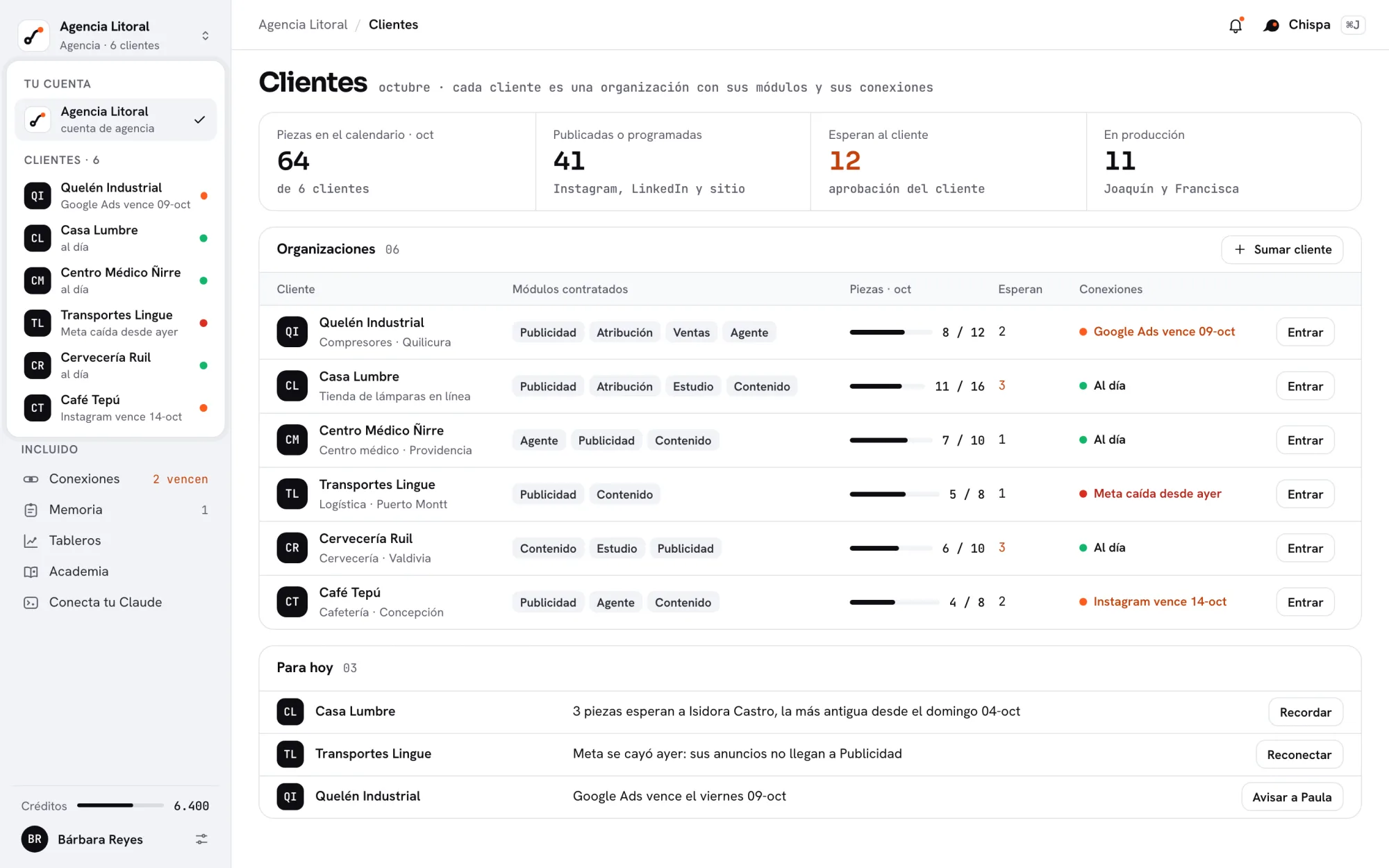Switch to Casa Lumbre in switcher

(115, 238)
